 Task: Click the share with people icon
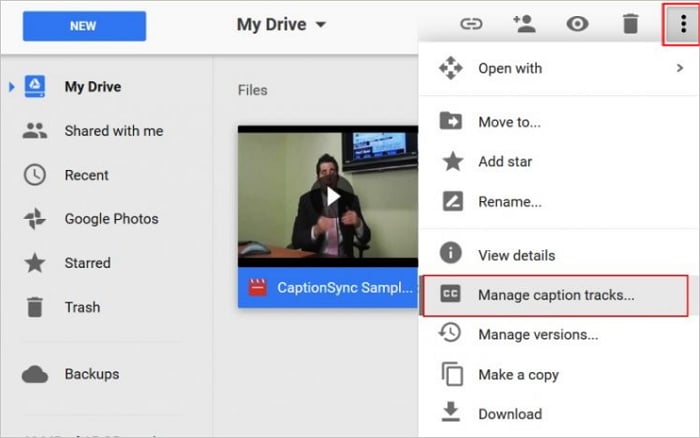tap(524, 24)
